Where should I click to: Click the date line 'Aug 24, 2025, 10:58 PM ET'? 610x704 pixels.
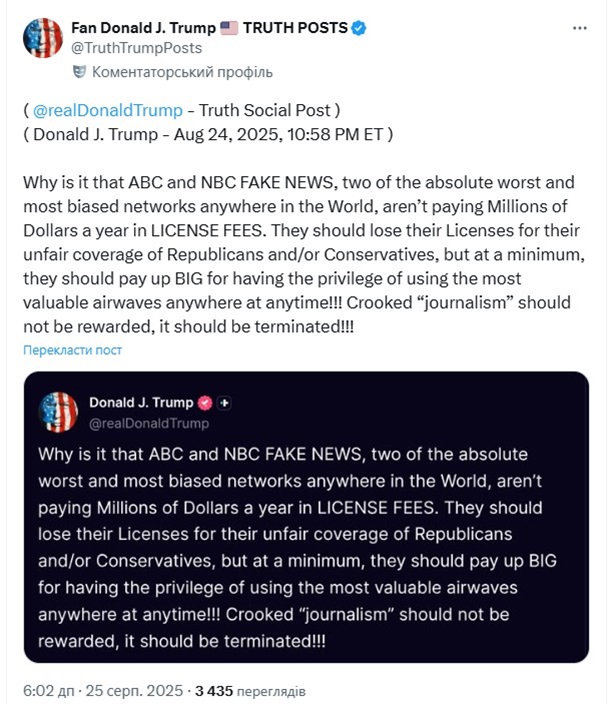278,135
